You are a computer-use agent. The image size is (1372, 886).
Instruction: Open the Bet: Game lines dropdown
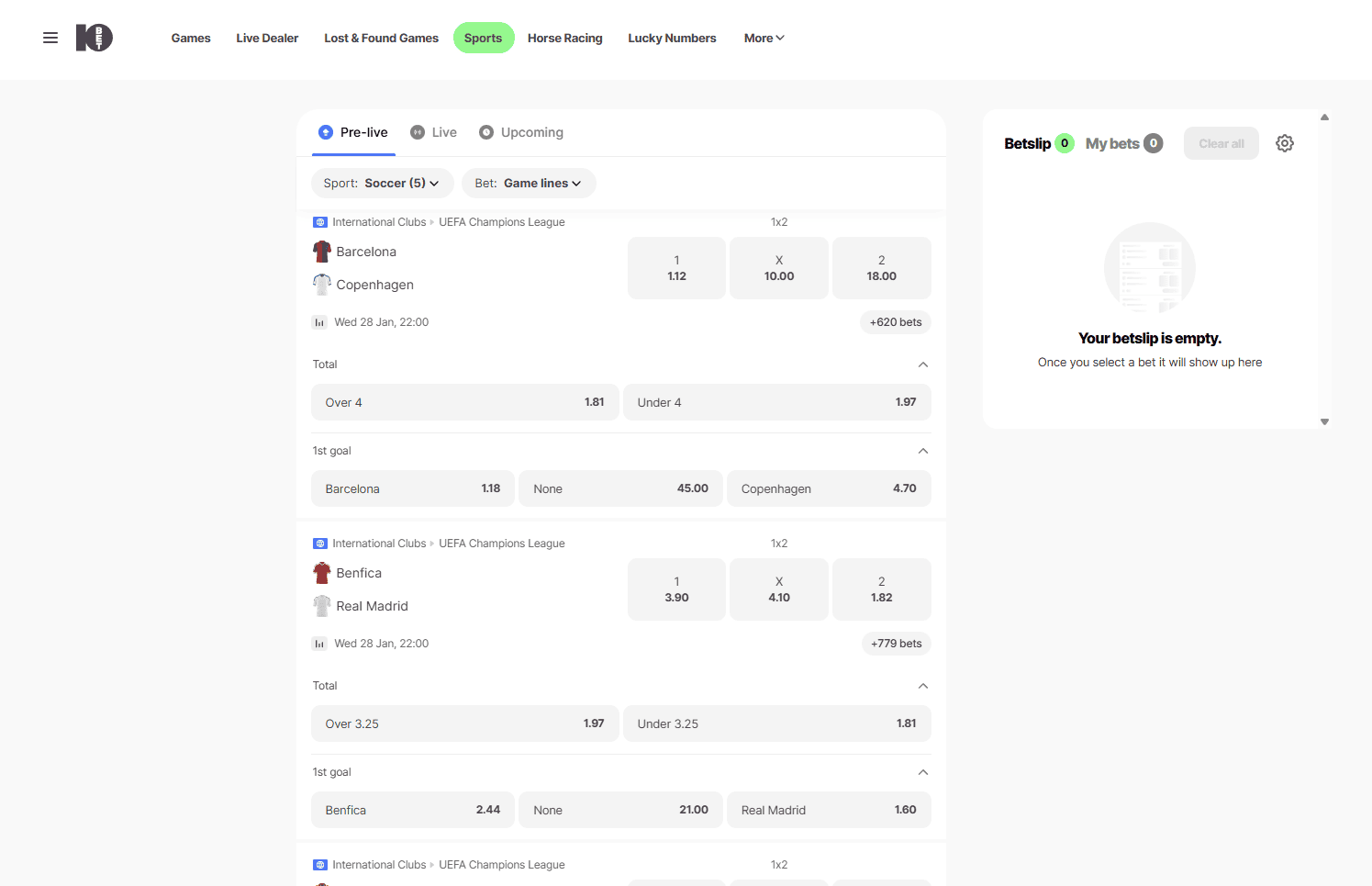529,184
